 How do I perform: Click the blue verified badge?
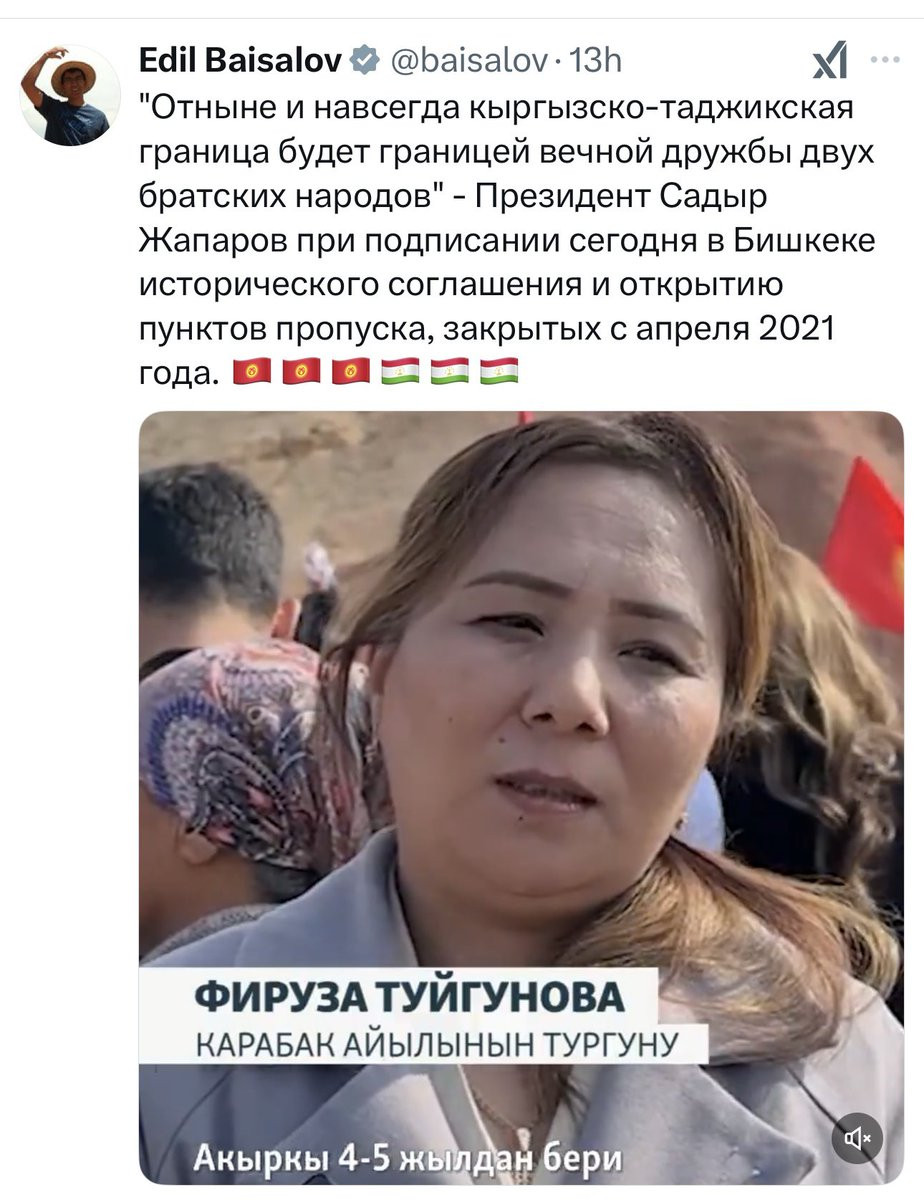pyautogui.click(x=365, y=62)
